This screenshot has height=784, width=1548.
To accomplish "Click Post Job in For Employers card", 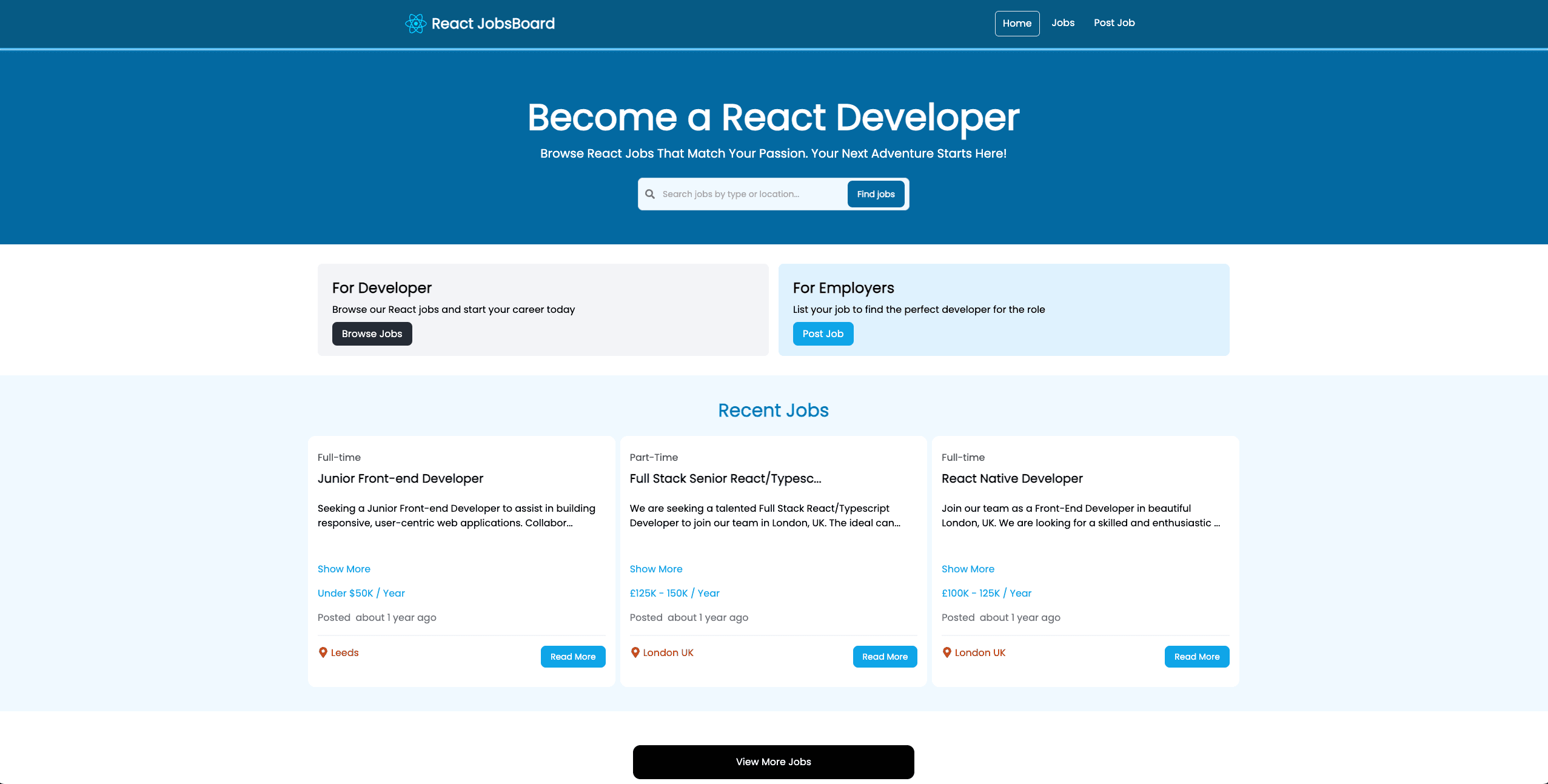I will click(823, 334).
